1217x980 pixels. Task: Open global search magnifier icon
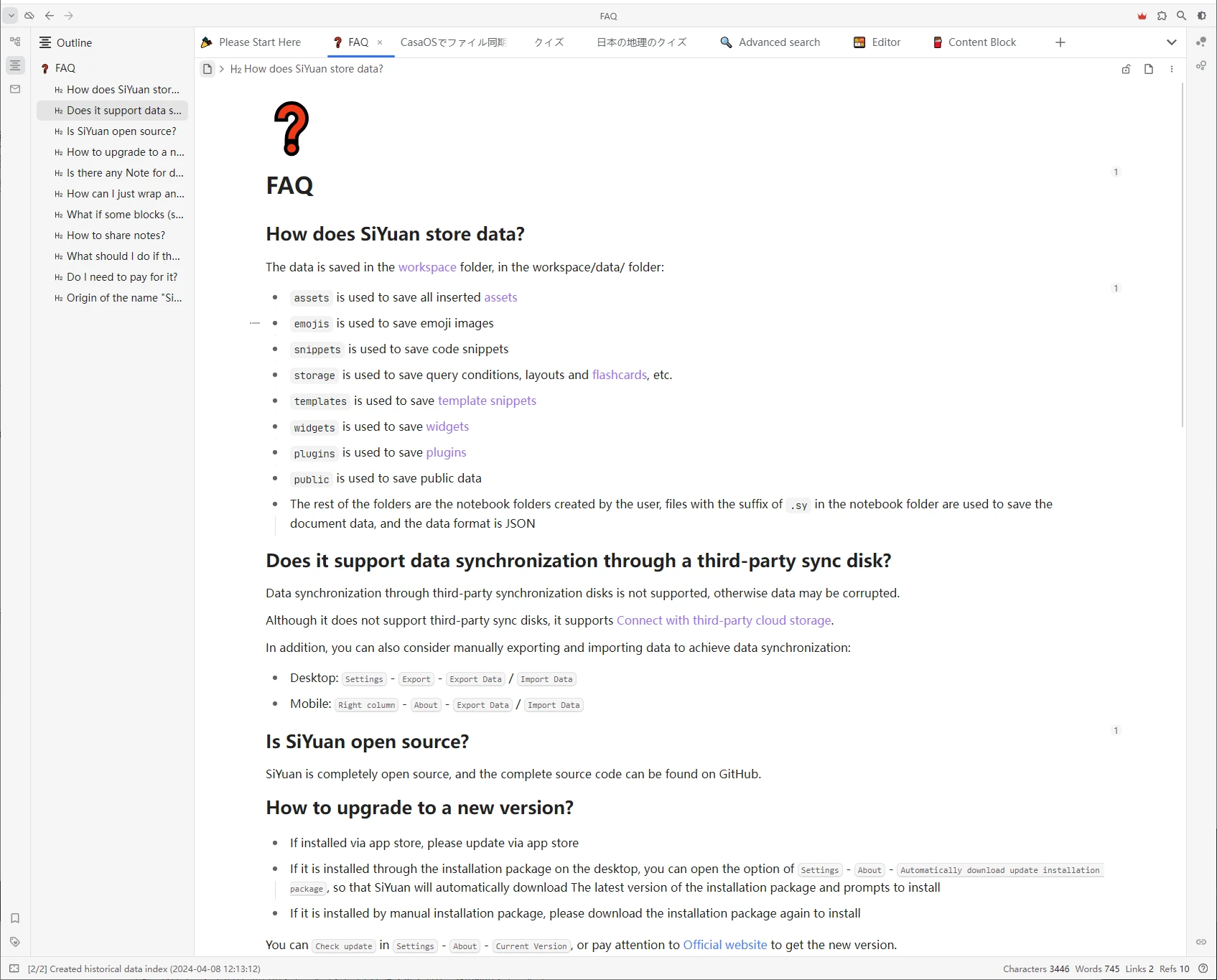pos(1181,16)
